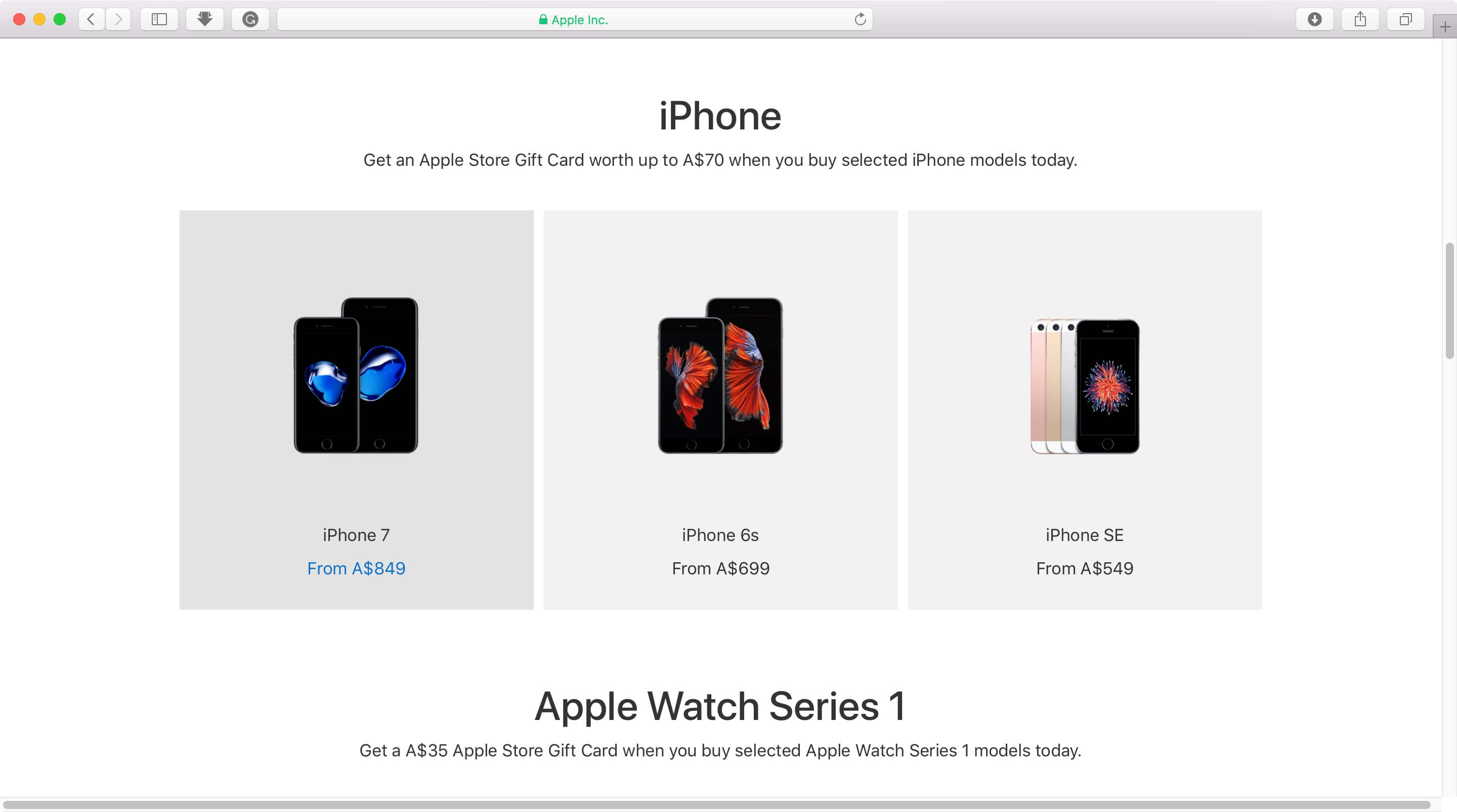Image resolution: width=1457 pixels, height=812 pixels.
Task: Select the iPhone SE product image
Action: [1084, 386]
